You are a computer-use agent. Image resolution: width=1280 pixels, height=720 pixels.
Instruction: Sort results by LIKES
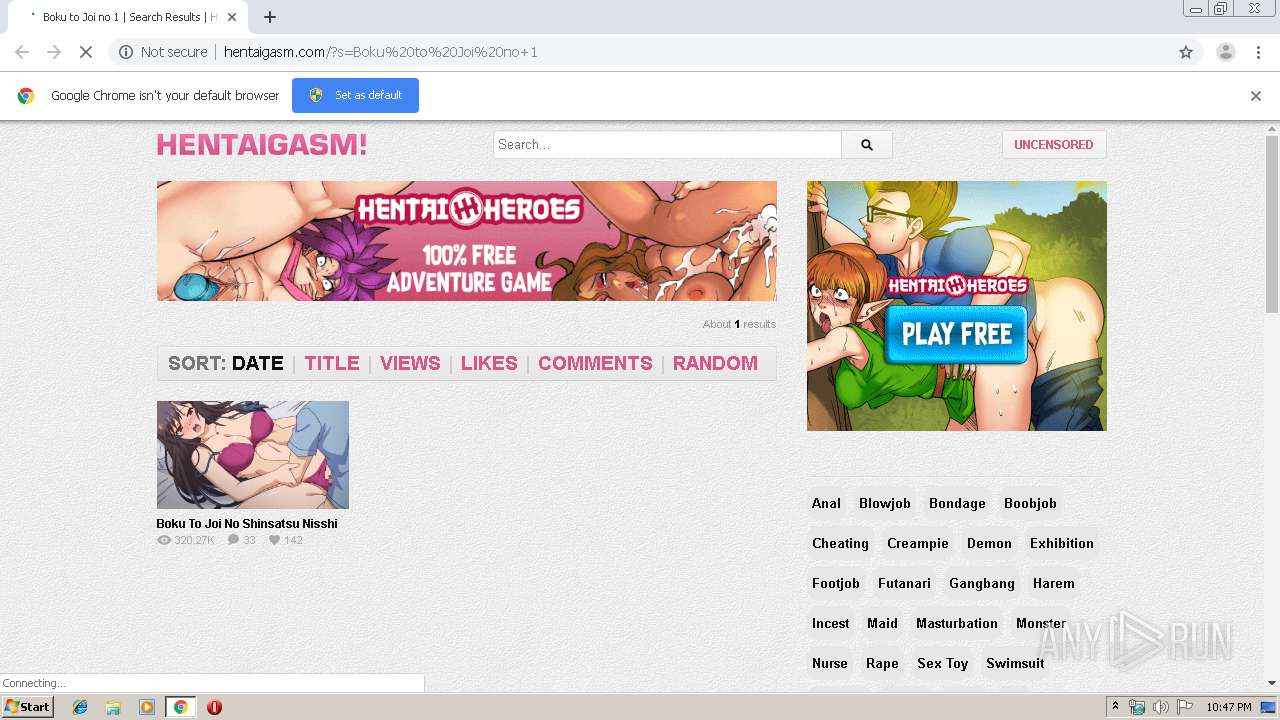pyautogui.click(x=489, y=363)
